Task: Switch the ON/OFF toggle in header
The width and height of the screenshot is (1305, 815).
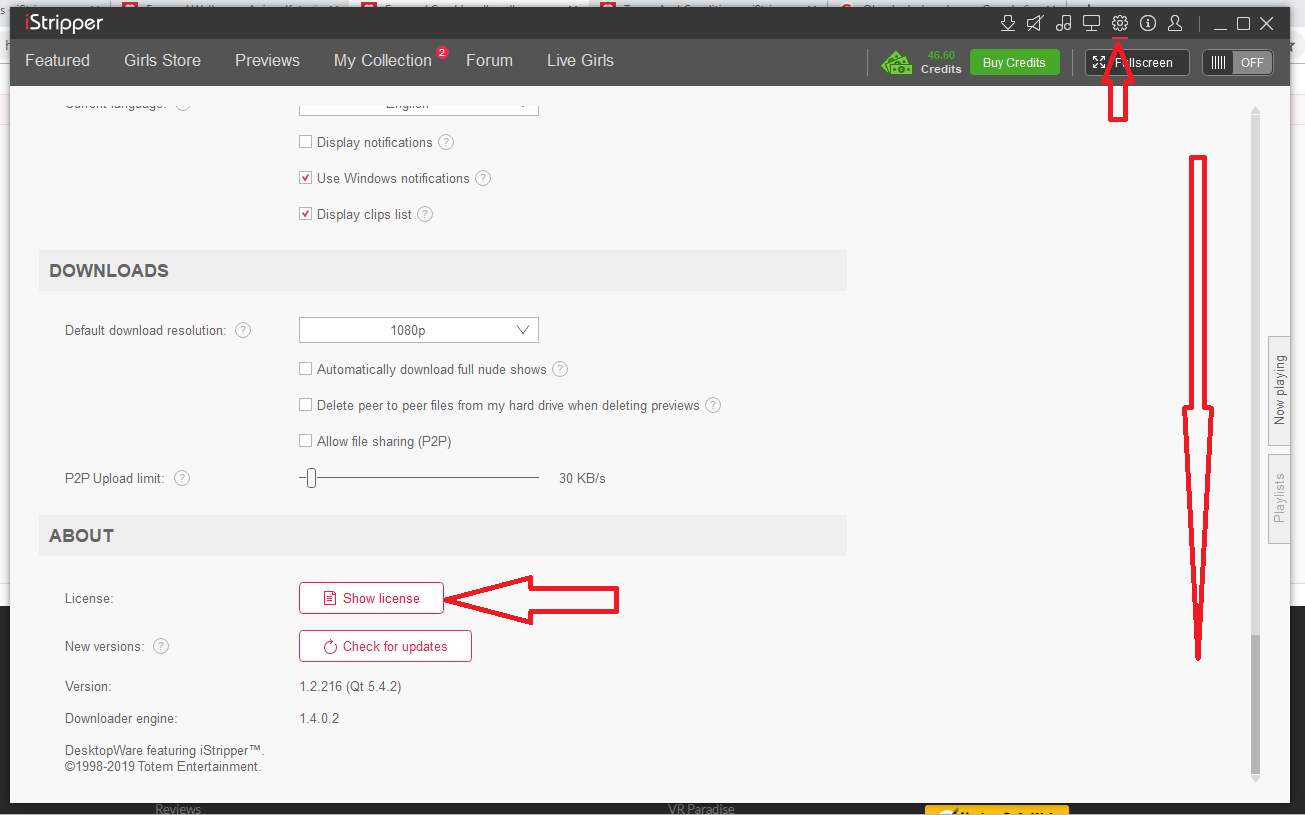Action: pyautogui.click(x=1237, y=62)
